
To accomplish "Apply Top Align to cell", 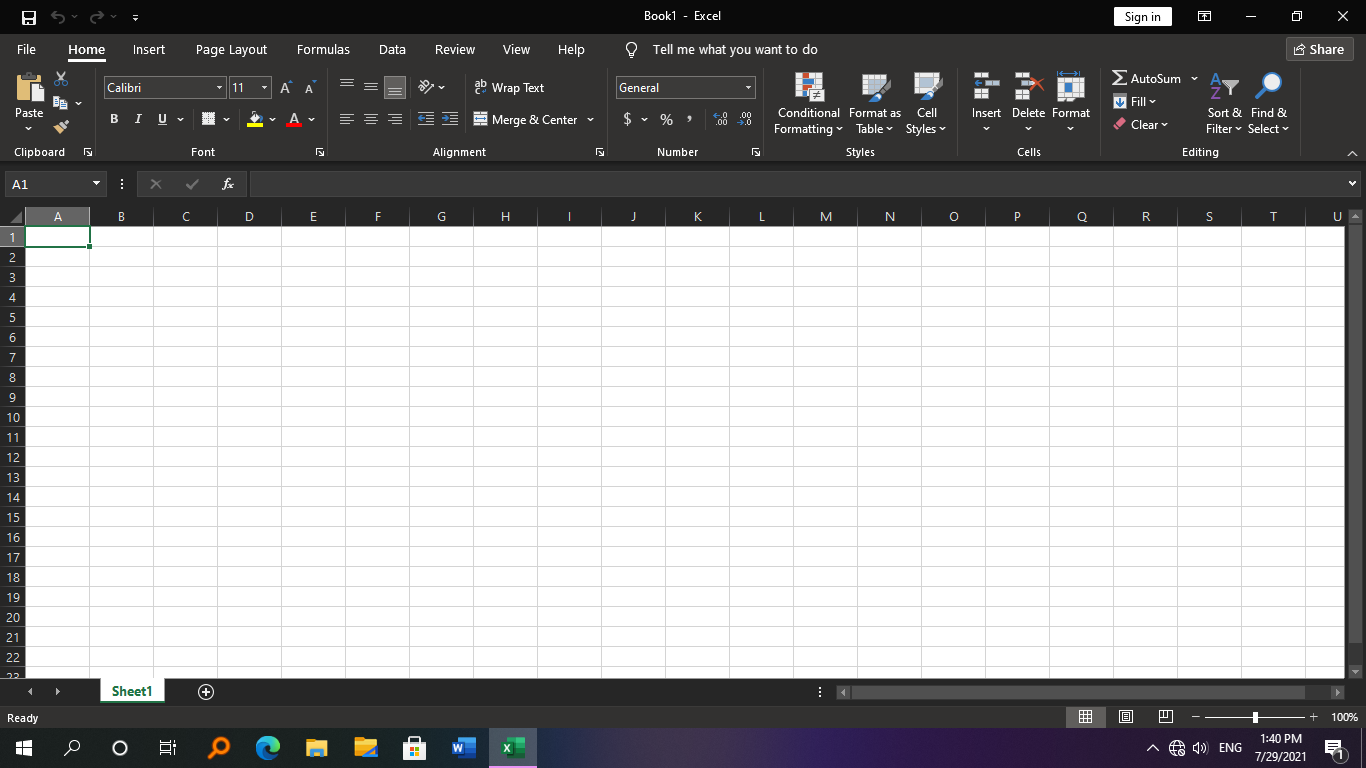I will click(347, 87).
